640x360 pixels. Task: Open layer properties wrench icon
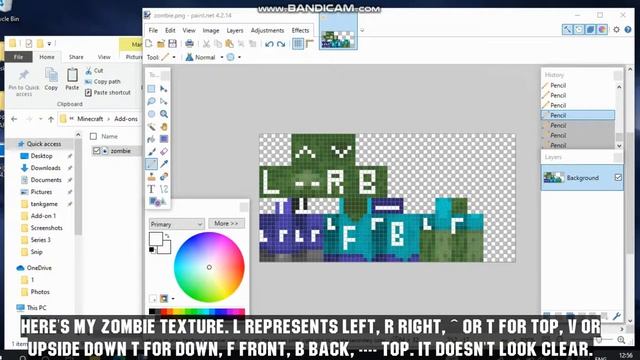(617, 316)
